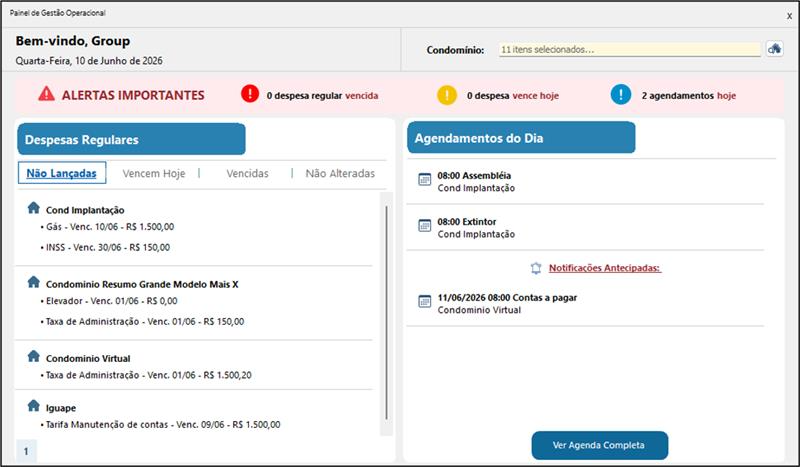Switch to the Não Alteradas tab
The height and width of the screenshot is (467, 800).
coord(340,174)
